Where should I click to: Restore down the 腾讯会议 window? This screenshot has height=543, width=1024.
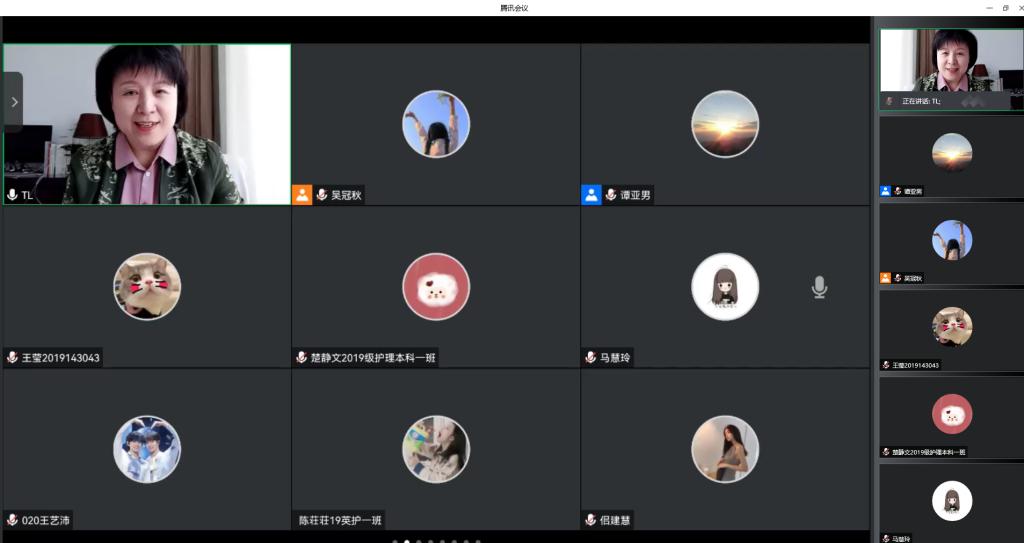pyautogui.click(x=1005, y=7)
